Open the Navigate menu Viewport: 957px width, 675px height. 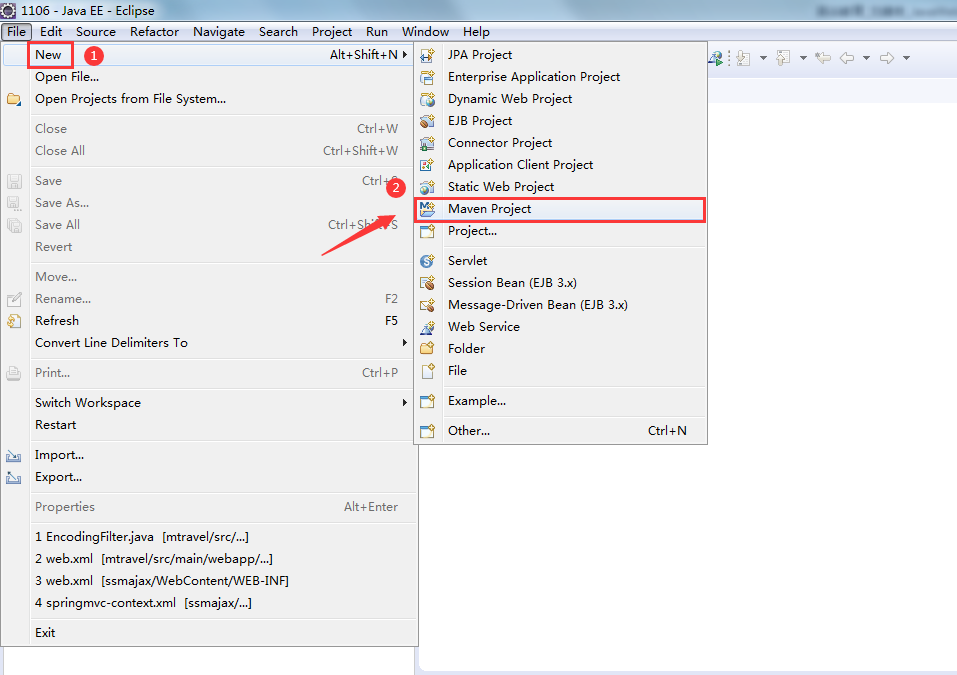click(219, 32)
